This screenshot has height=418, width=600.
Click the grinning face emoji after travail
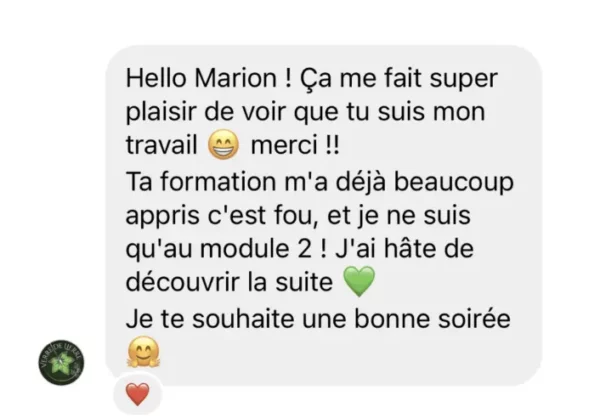(x=223, y=145)
